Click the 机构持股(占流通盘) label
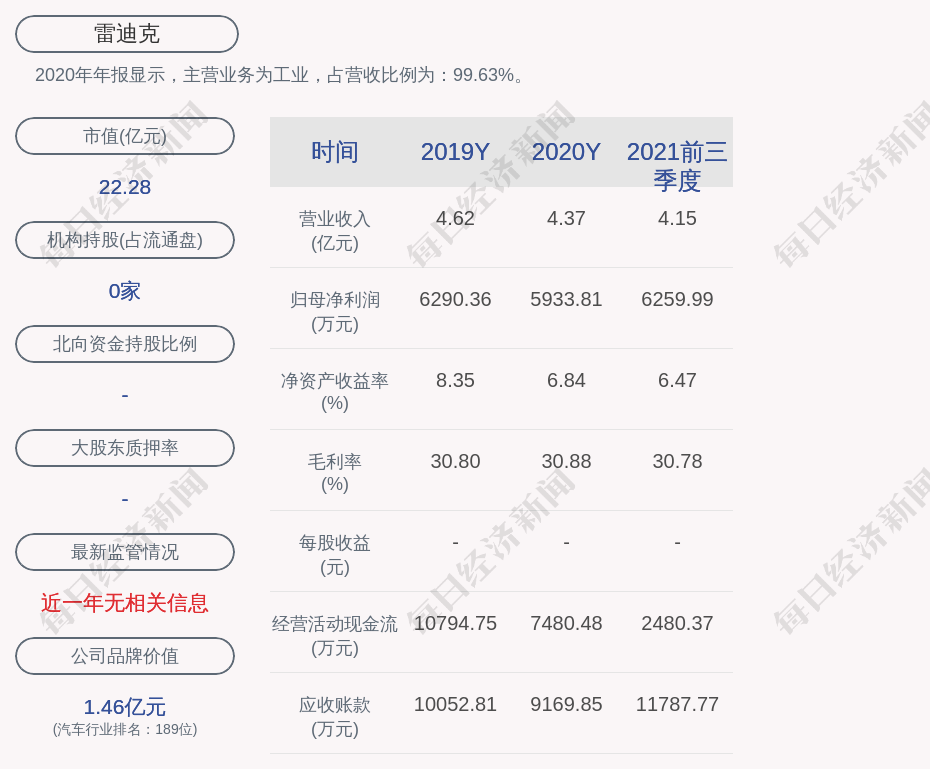This screenshot has width=930, height=769. pyautogui.click(x=125, y=240)
